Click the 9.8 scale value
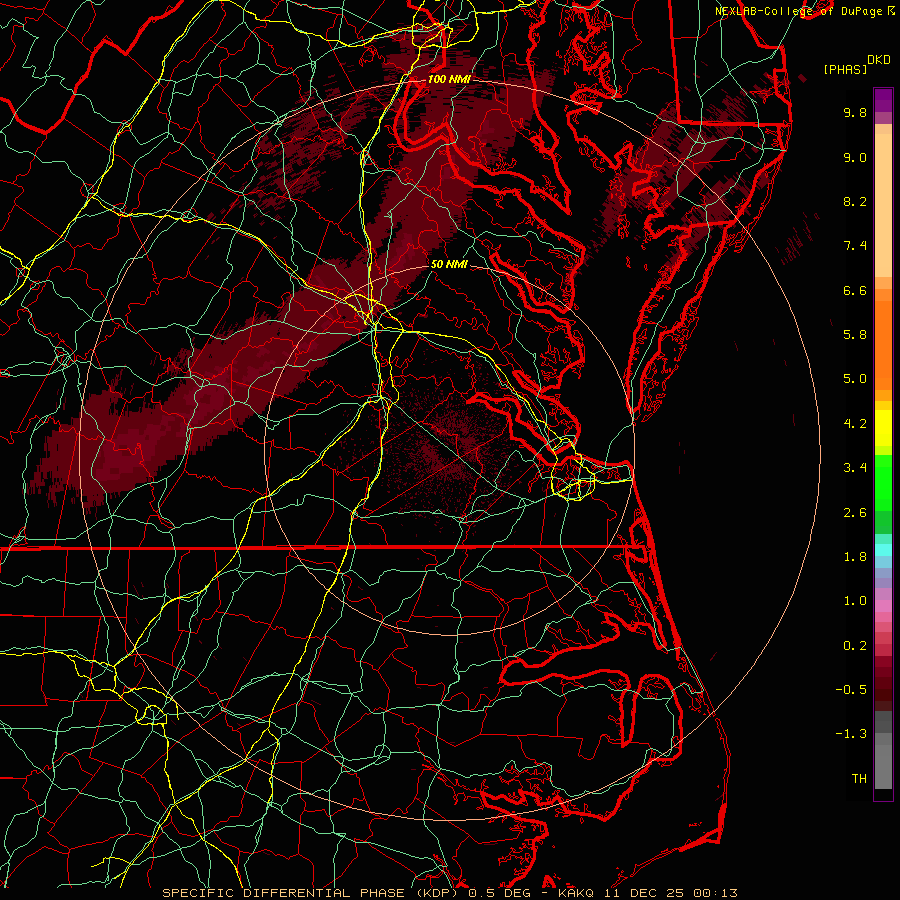The image size is (900, 900). coord(855,113)
